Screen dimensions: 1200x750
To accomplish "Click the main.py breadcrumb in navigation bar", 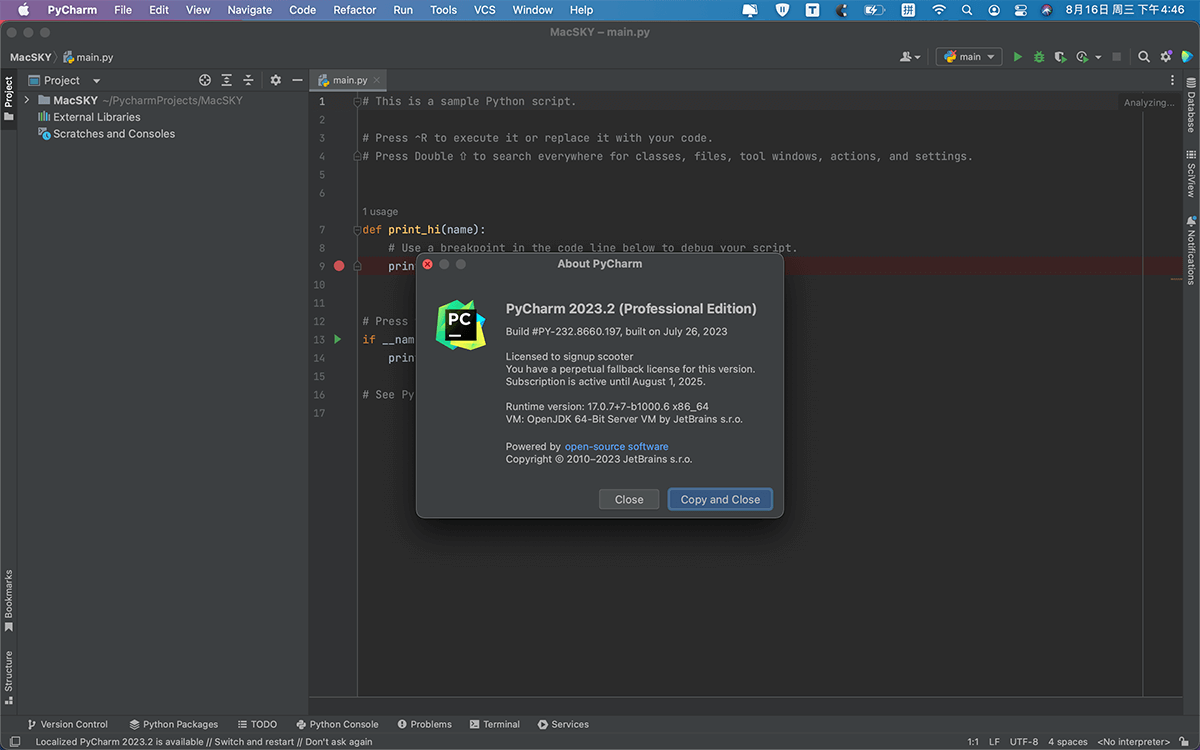I will 88,57.
